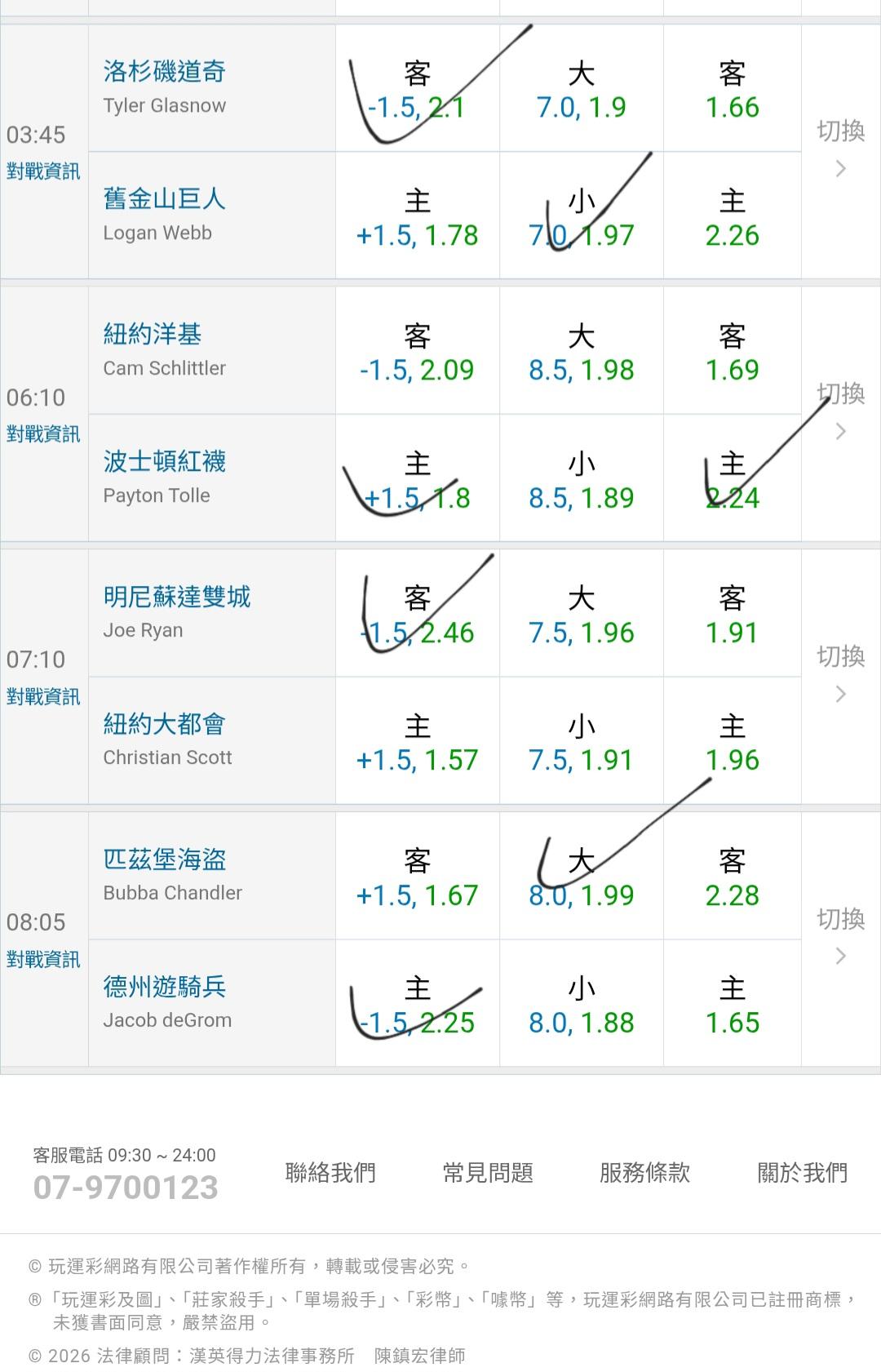This screenshot has width=881, height=1372.
Task: Expand the 切換 arrow for Dodgers–Giants game
Action: [x=840, y=149]
